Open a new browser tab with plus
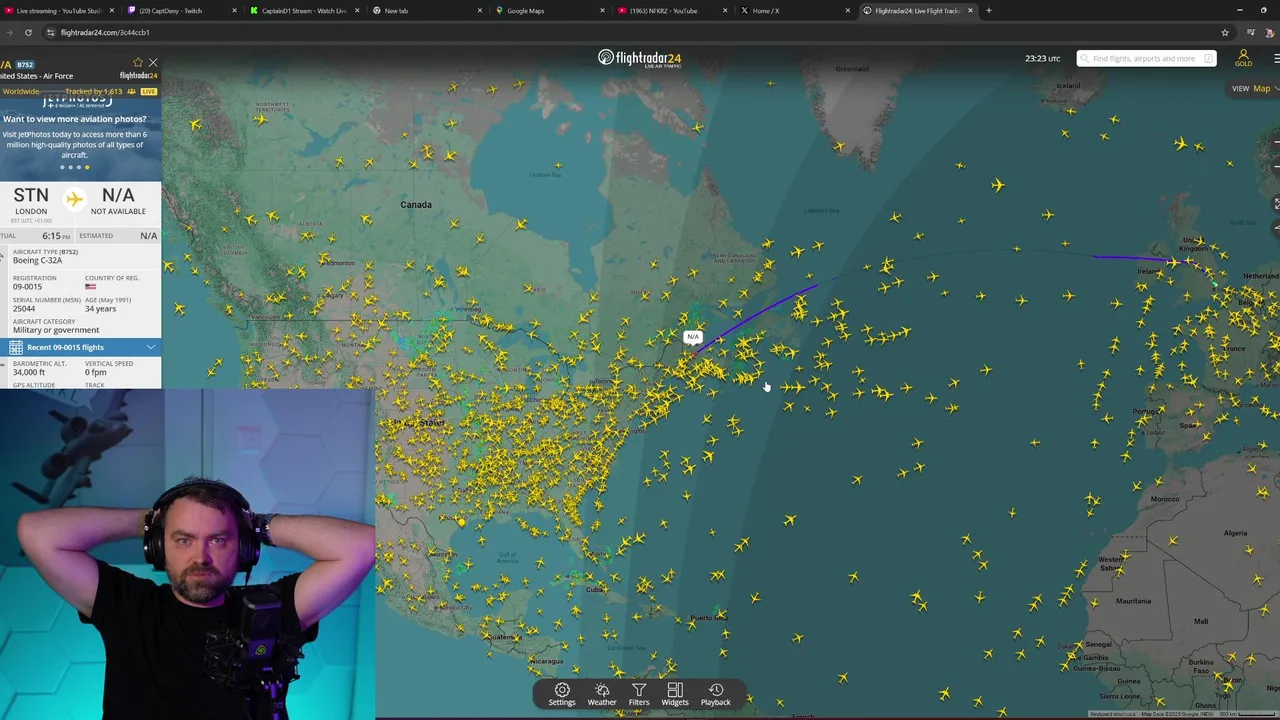This screenshot has height=720, width=1280. coord(989,11)
